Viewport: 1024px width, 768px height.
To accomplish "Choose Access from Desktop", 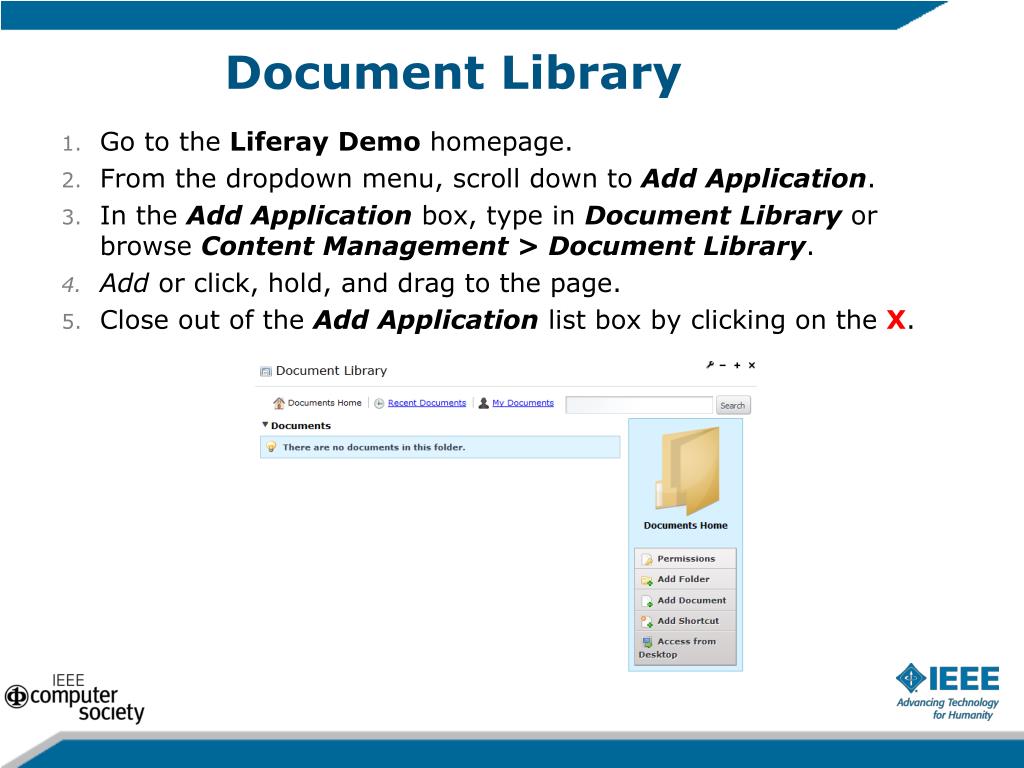I will click(685, 648).
